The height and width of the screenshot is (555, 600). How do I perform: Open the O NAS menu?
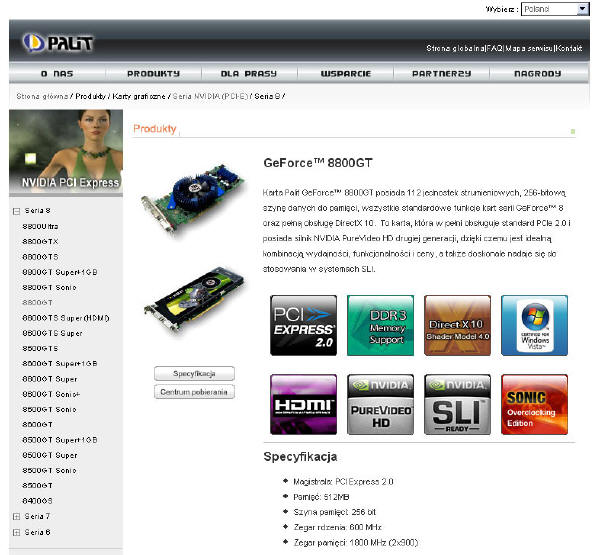[x=57, y=73]
